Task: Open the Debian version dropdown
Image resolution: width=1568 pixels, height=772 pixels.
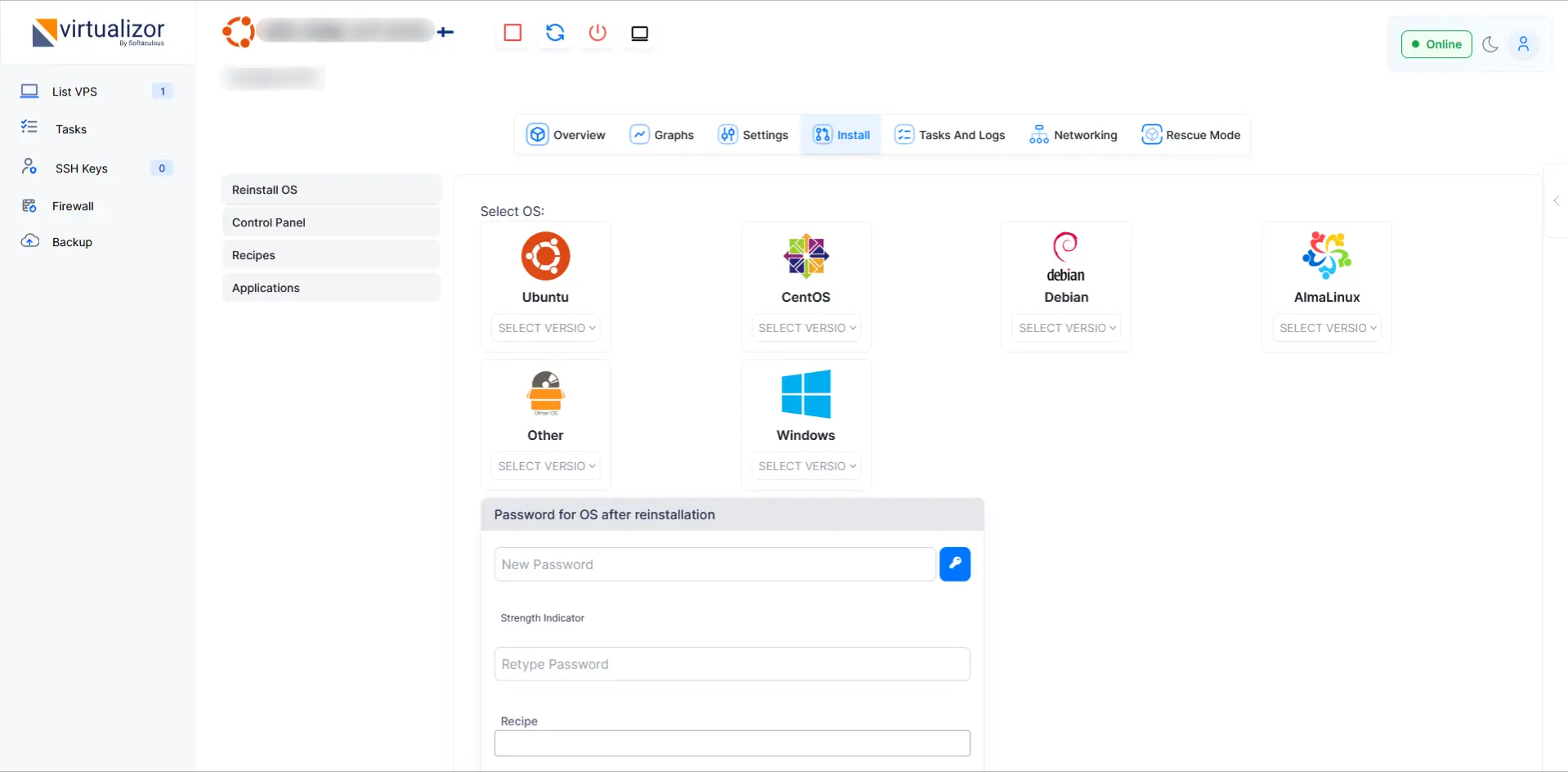Action: (1066, 328)
